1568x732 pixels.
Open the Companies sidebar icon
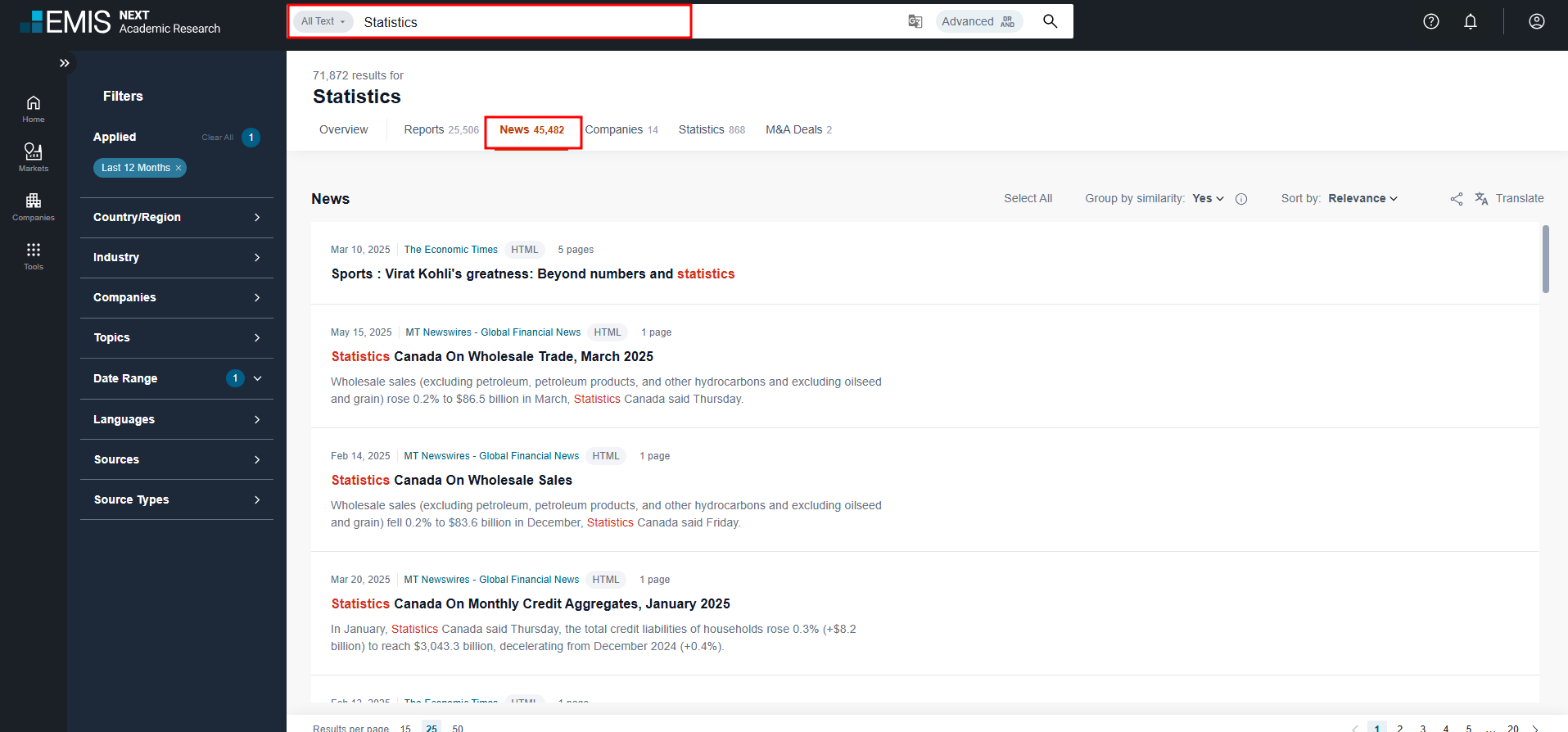[x=33, y=206]
